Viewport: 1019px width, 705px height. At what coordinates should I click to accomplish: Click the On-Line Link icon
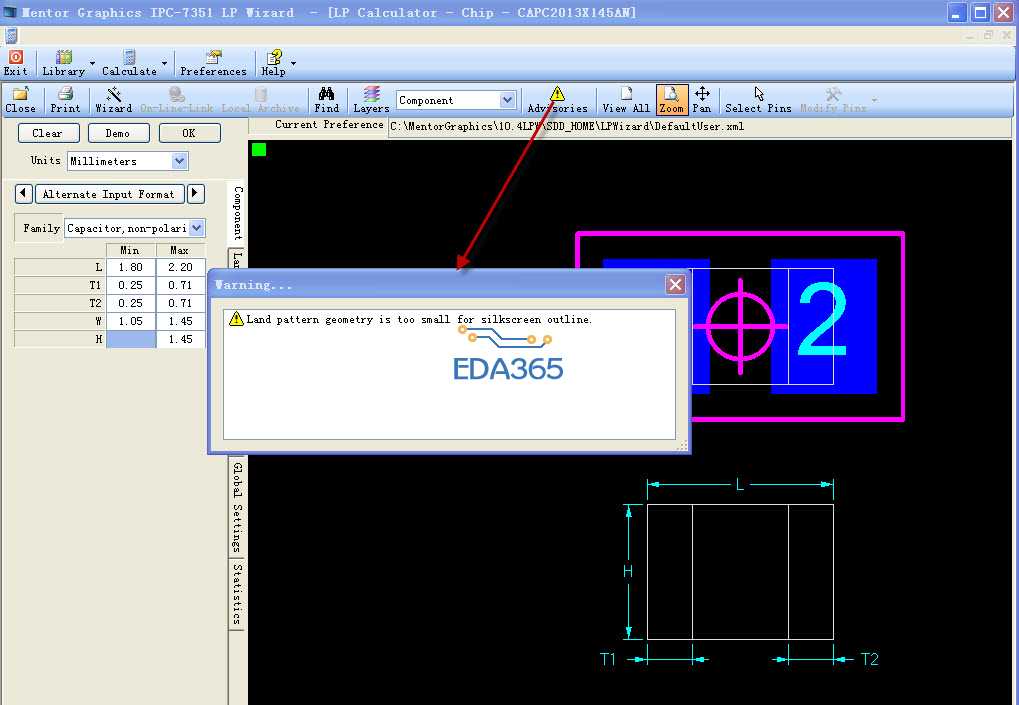pyautogui.click(x=176, y=100)
